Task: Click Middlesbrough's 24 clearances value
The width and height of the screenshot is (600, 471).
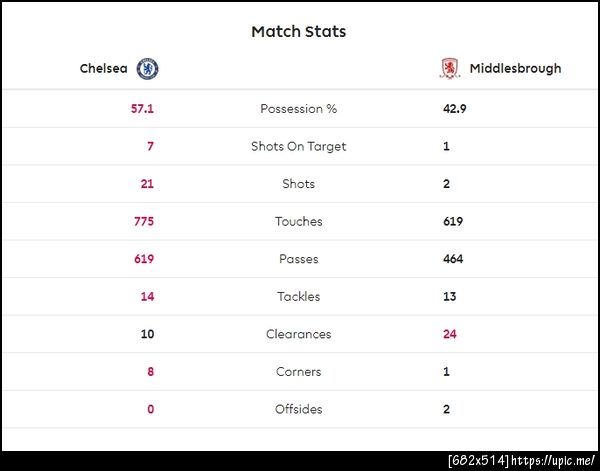Action: [x=450, y=334]
